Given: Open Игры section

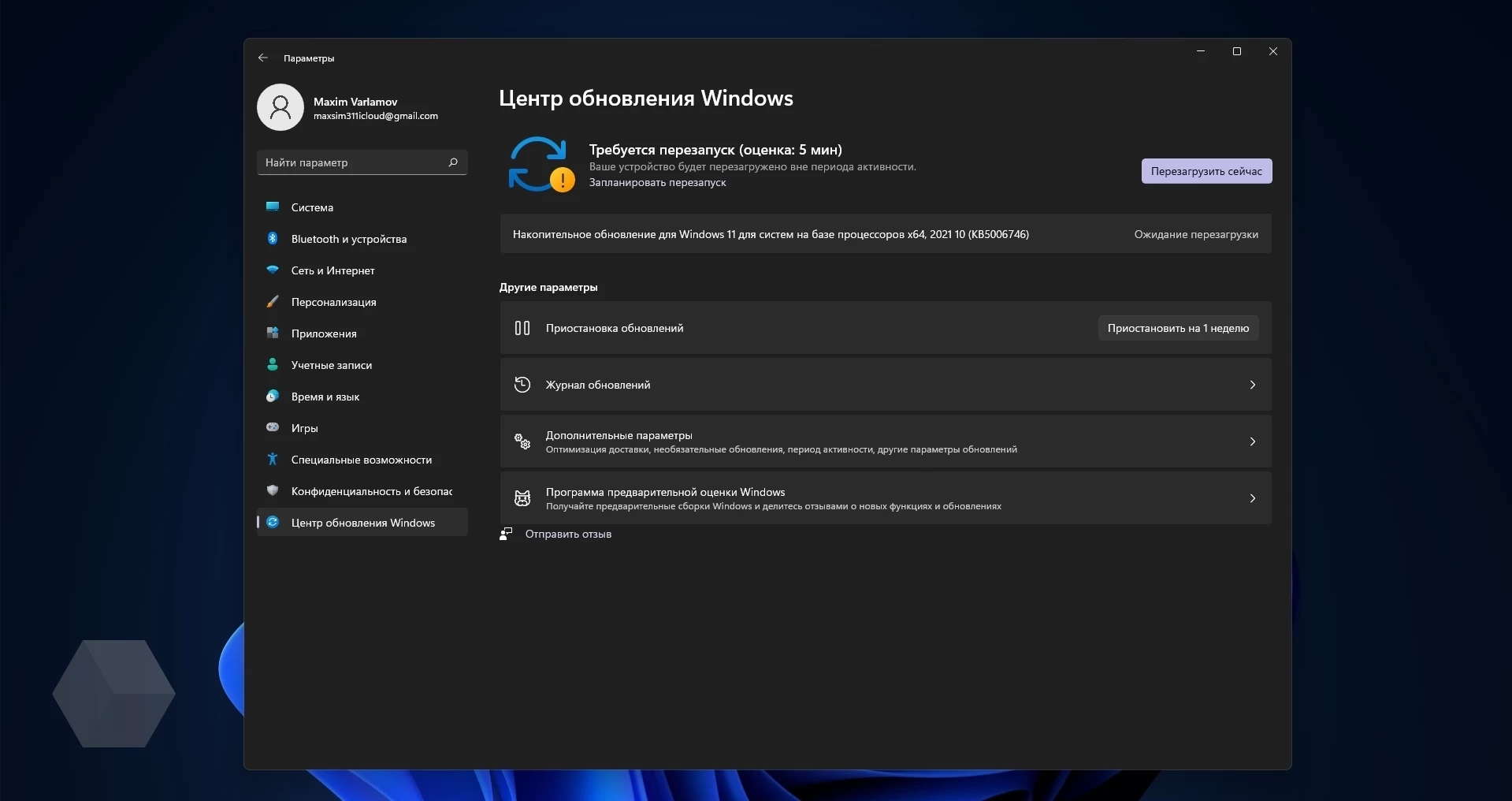Looking at the screenshot, I should tap(362, 428).
